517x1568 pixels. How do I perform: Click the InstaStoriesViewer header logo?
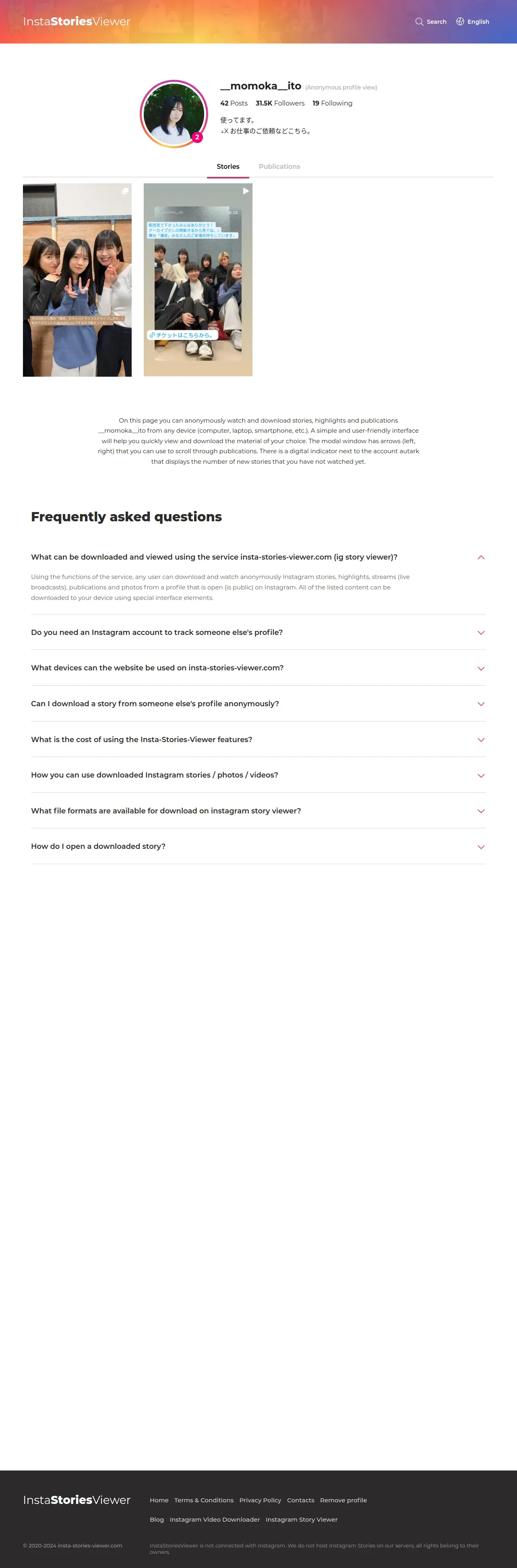coord(77,22)
